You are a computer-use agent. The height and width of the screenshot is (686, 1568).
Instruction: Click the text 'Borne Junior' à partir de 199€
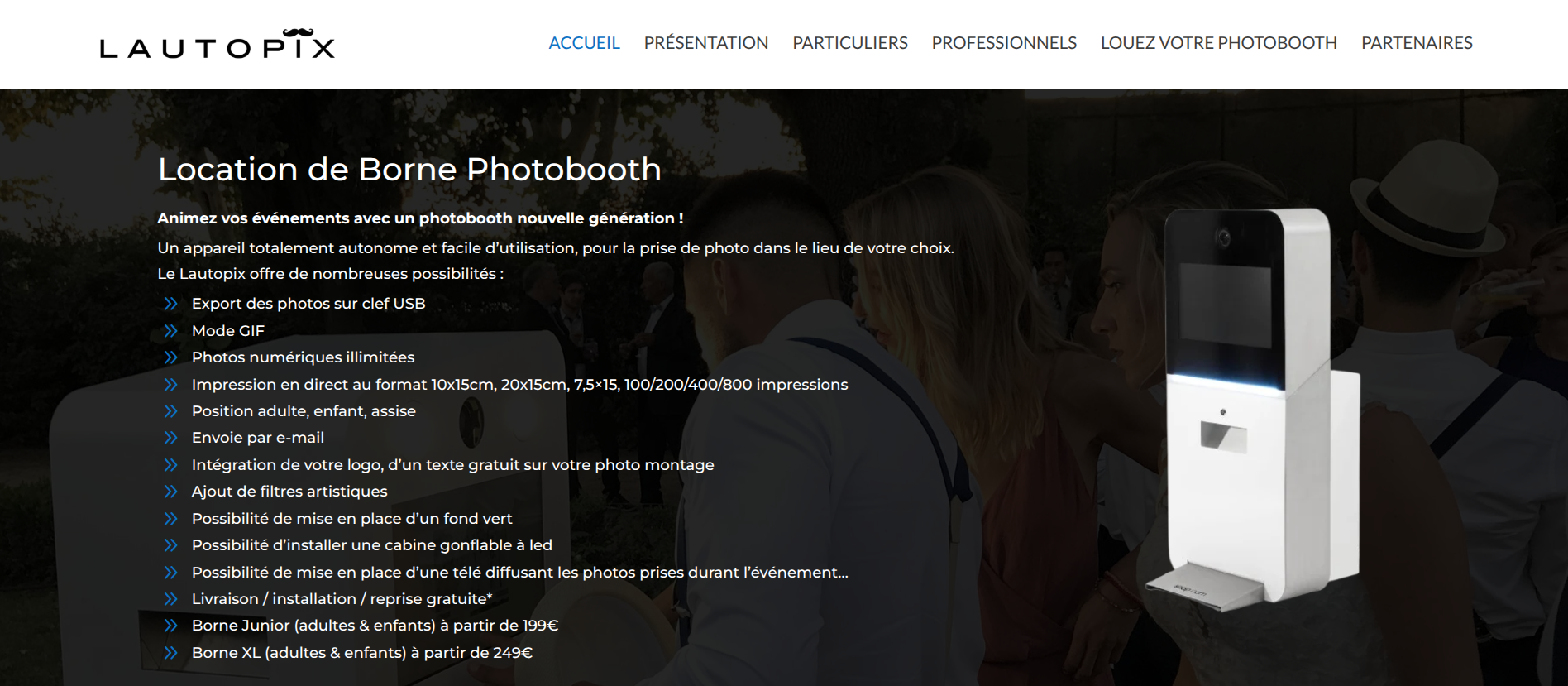375,626
